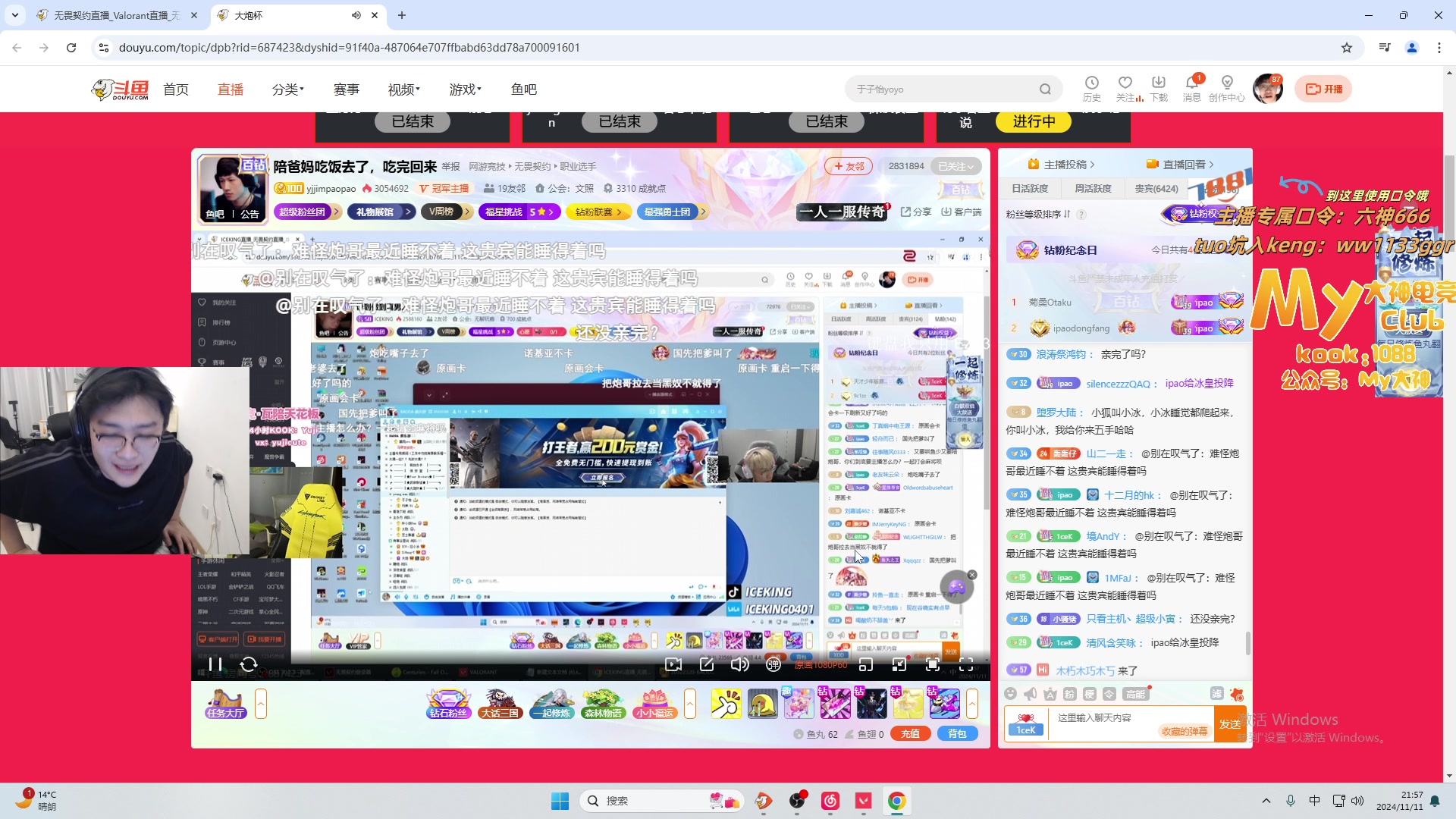Open 直播回看 link in chat panel
The height and width of the screenshot is (819, 1456).
1180,164
